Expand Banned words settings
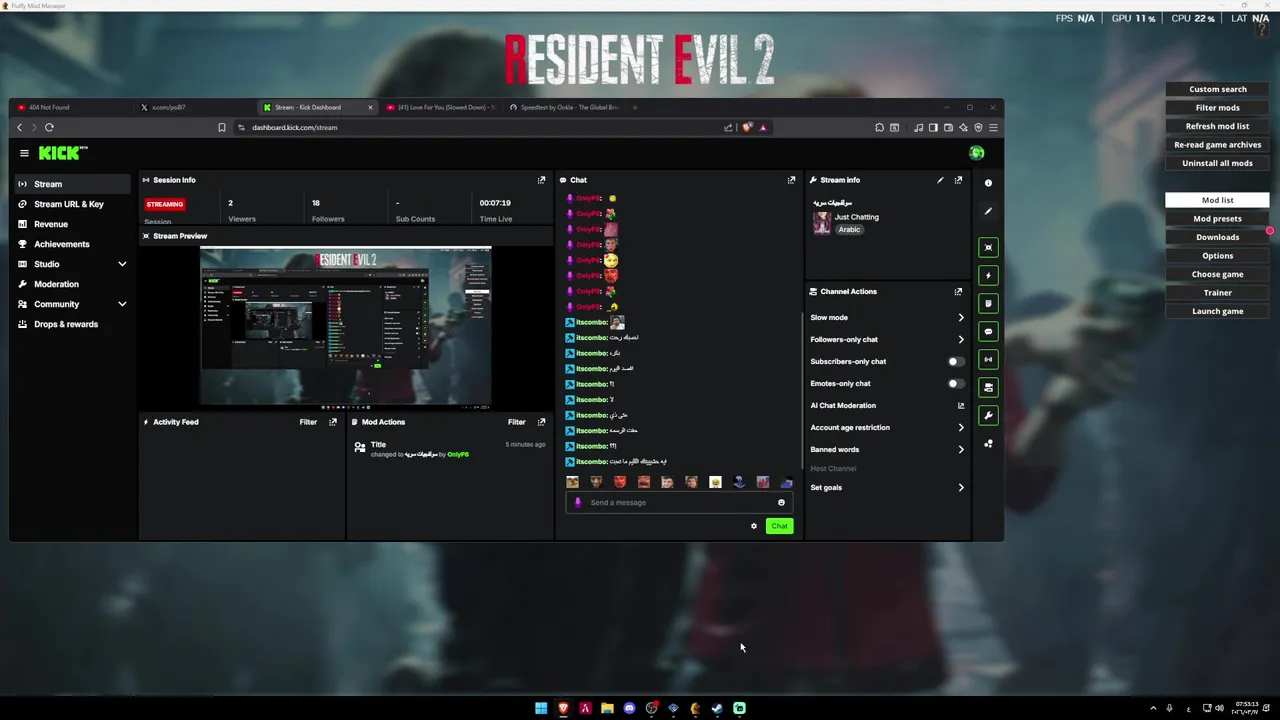 point(961,449)
